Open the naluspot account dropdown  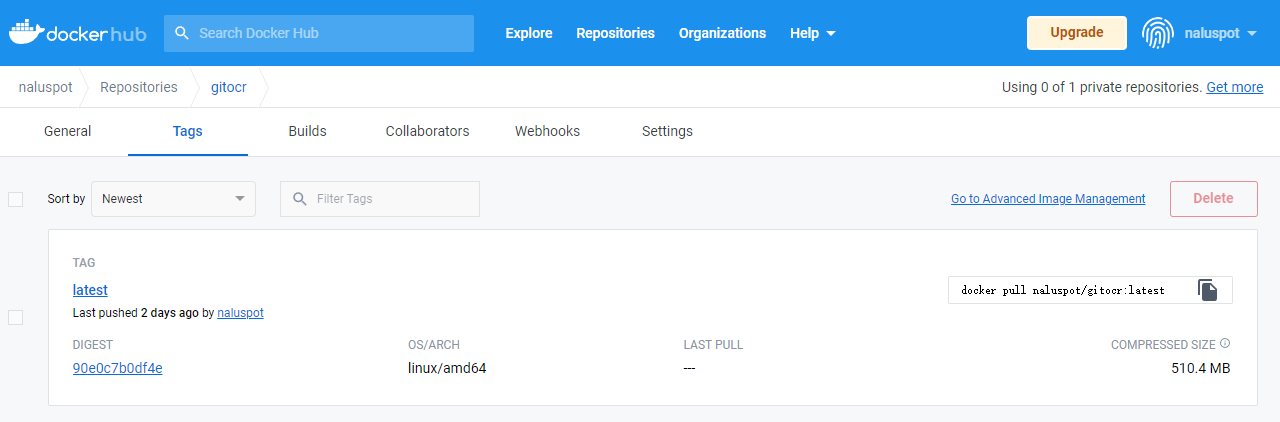pyautogui.click(x=1220, y=33)
